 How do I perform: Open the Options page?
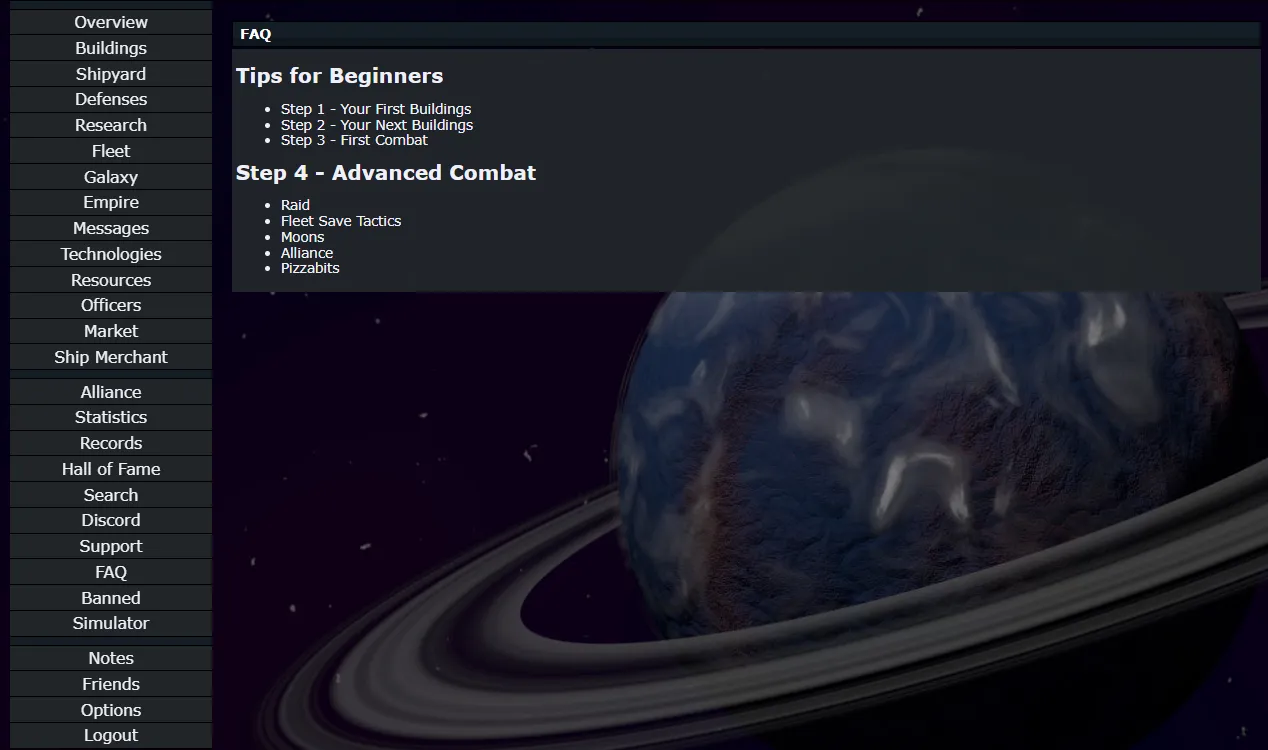point(111,710)
